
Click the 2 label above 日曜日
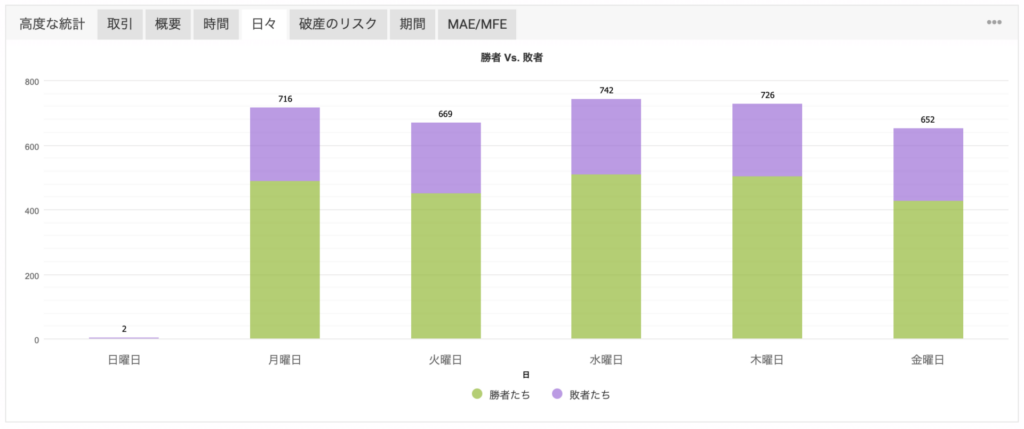point(124,329)
